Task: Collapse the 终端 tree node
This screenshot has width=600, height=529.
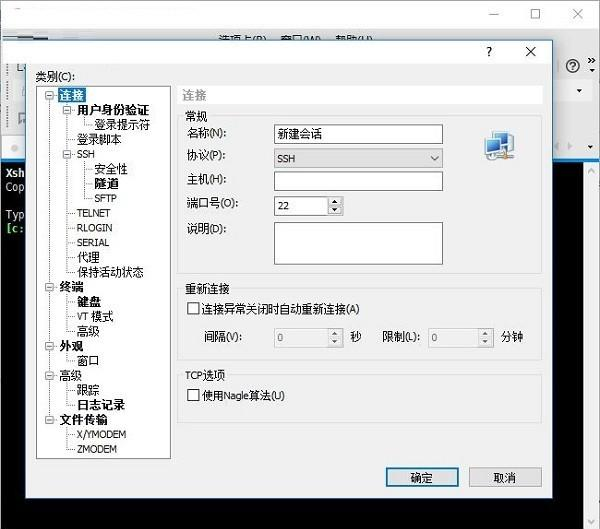Action: point(49,287)
